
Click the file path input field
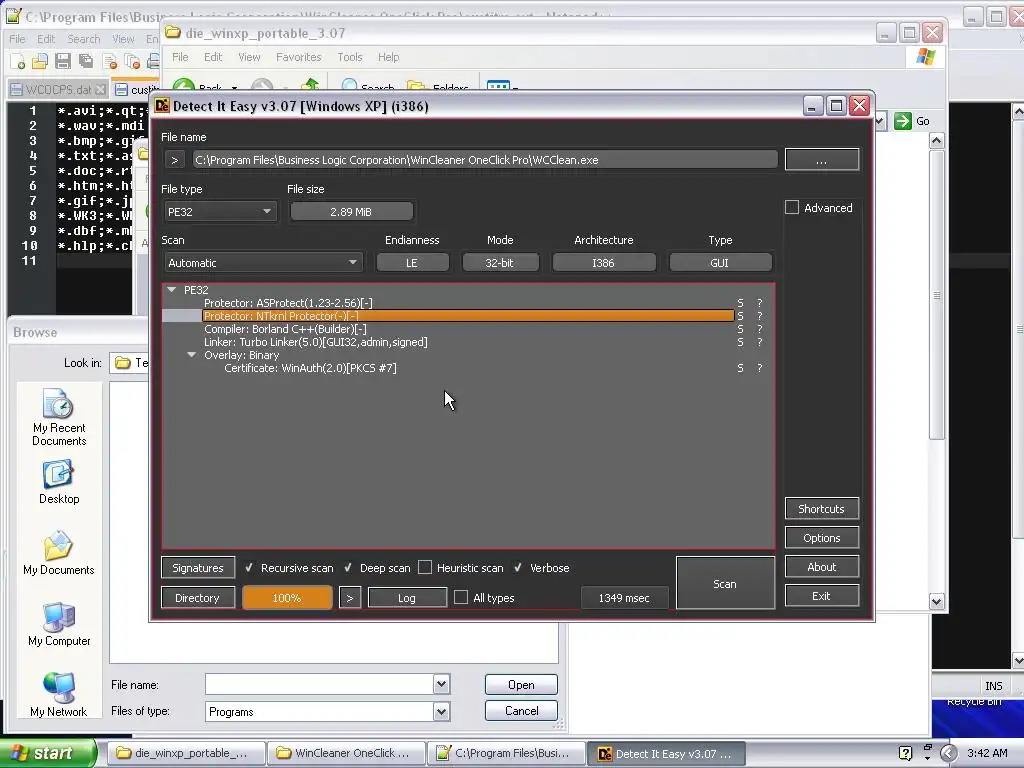[485, 160]
